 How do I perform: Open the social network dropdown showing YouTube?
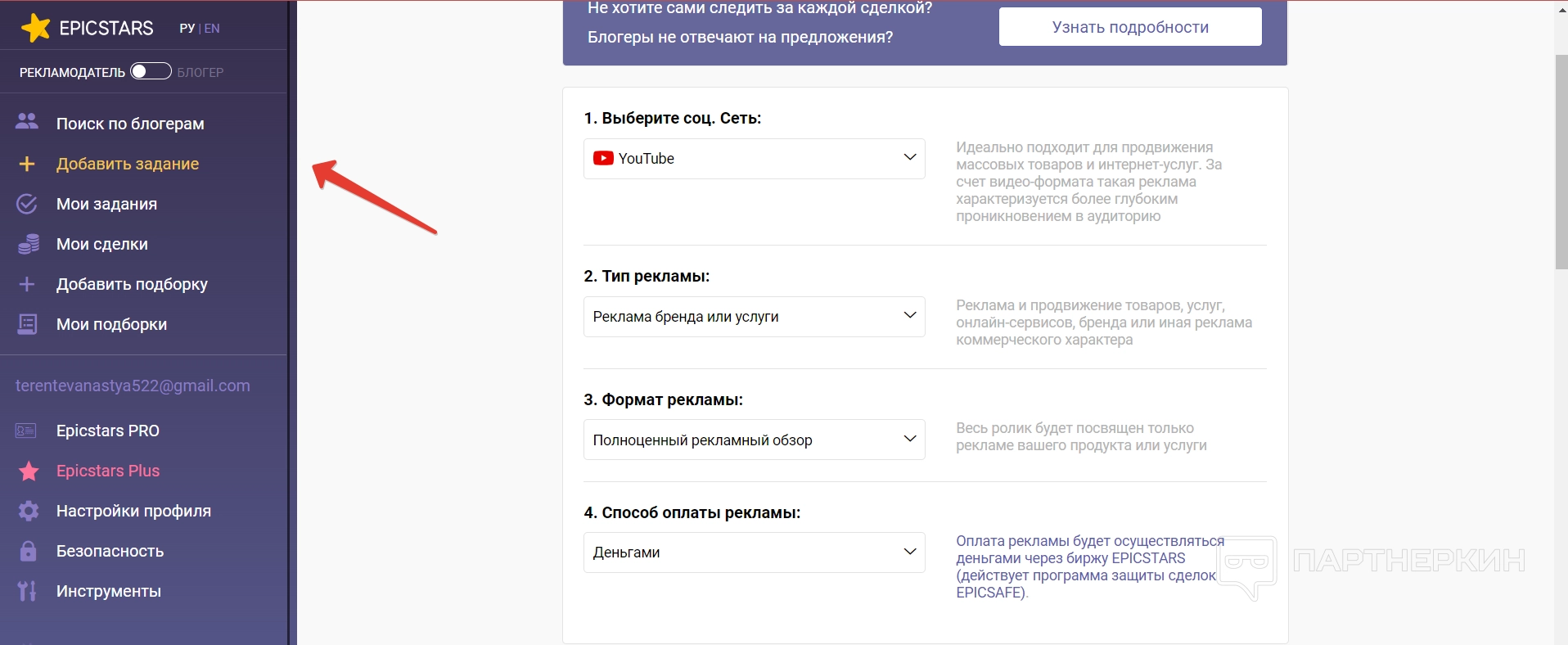pos(754,159)
